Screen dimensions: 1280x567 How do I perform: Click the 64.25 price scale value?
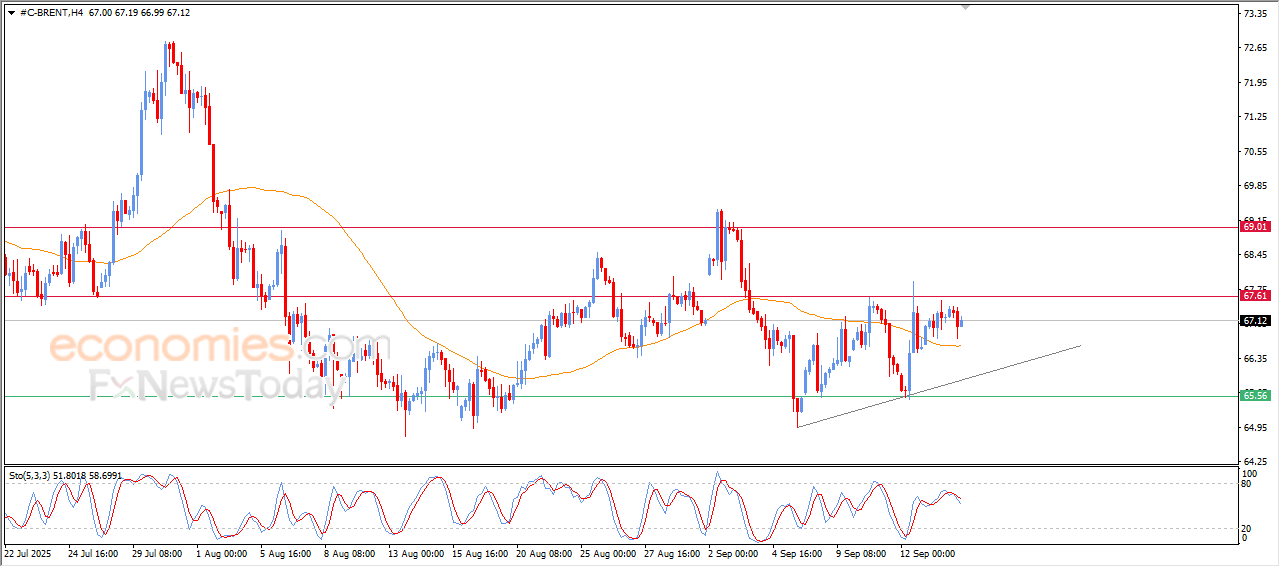(x=1256, y=462)
